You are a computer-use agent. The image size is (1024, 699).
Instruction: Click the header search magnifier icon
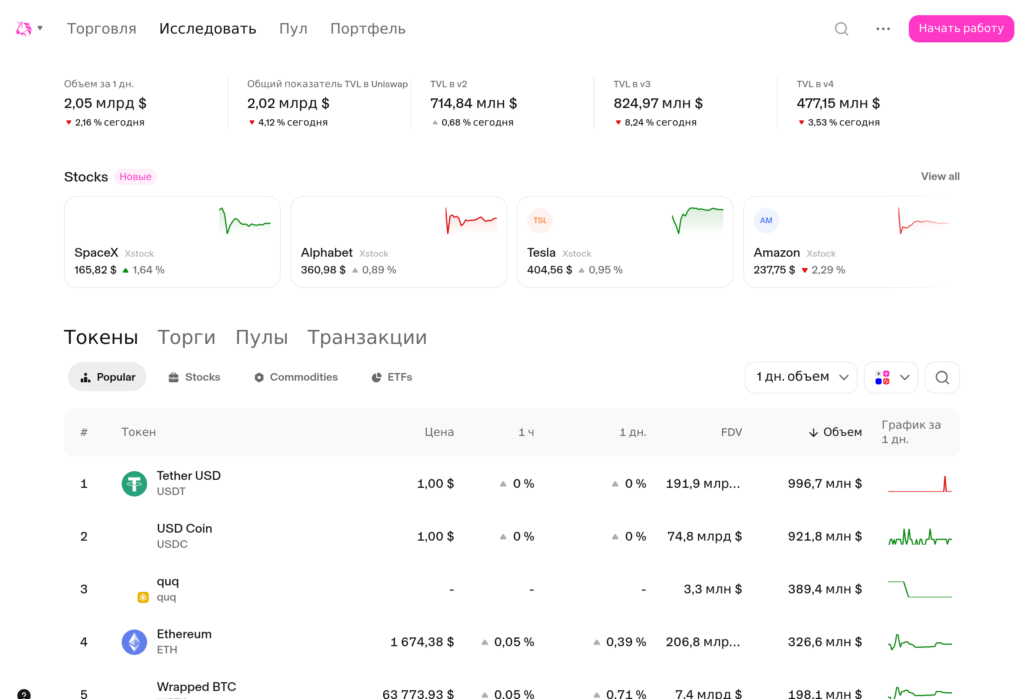[841, 29]
